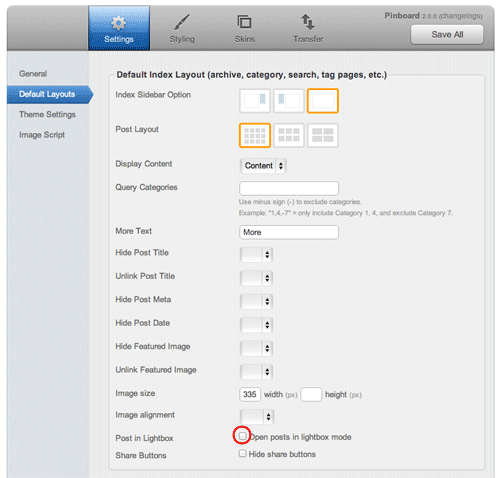Viewport: 500px width, 478px height.
Task: Choose the no-sidebar layout icon
Action: coord(323,101)
